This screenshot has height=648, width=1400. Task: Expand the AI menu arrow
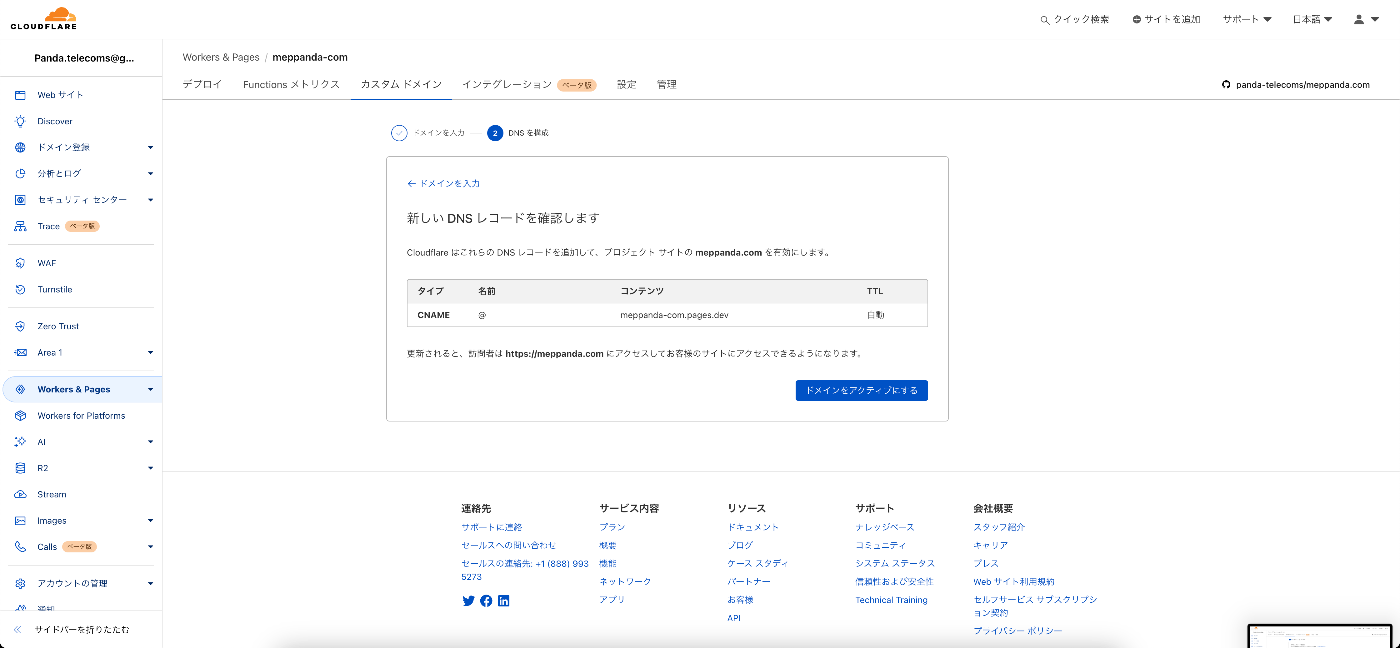[150, 442]
